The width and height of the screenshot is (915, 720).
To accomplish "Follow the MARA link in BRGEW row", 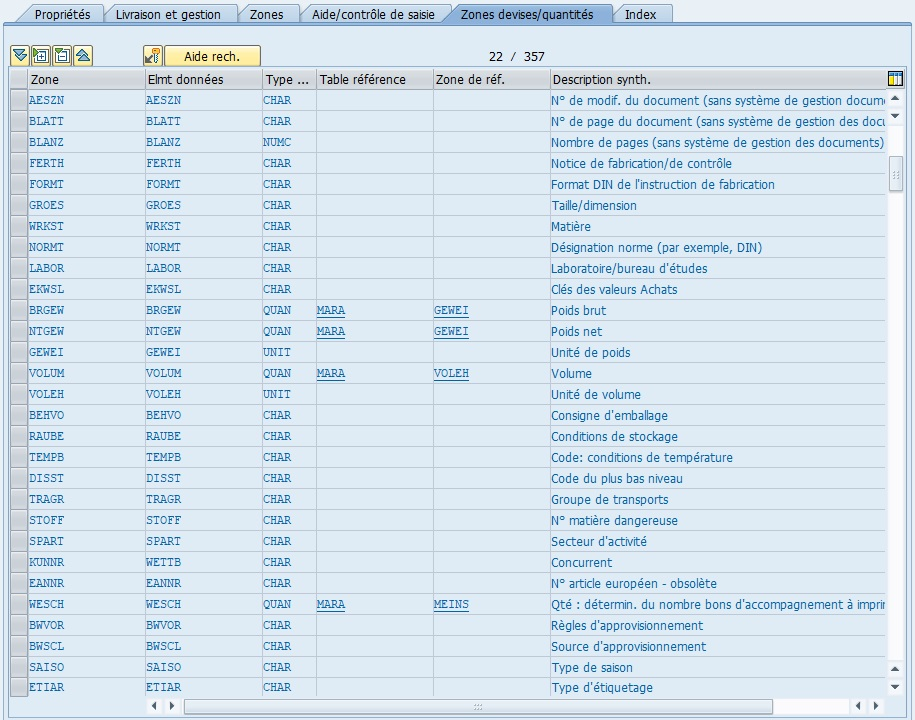I will point(331,310).
